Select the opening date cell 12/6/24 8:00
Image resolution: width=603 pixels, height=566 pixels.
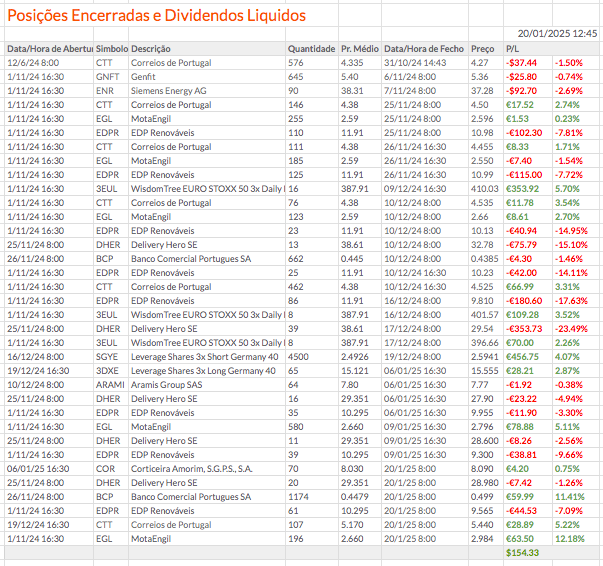33,63
